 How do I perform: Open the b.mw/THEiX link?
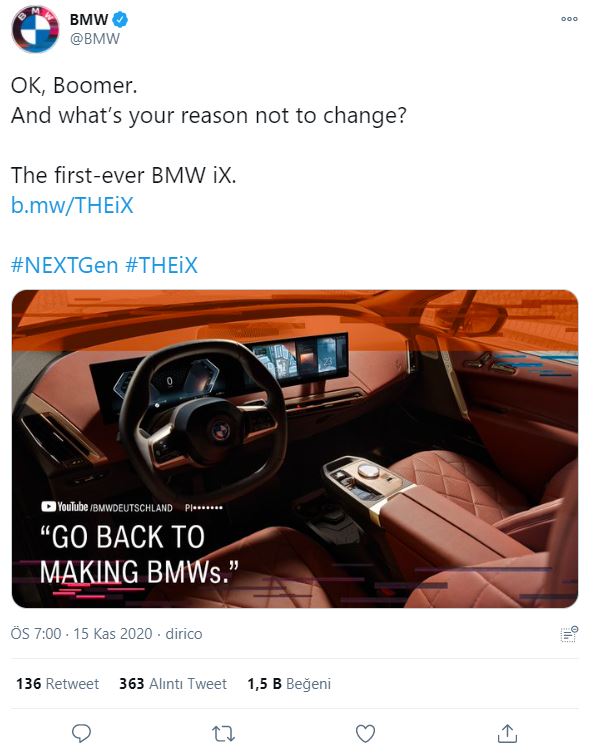coord(72,205)
